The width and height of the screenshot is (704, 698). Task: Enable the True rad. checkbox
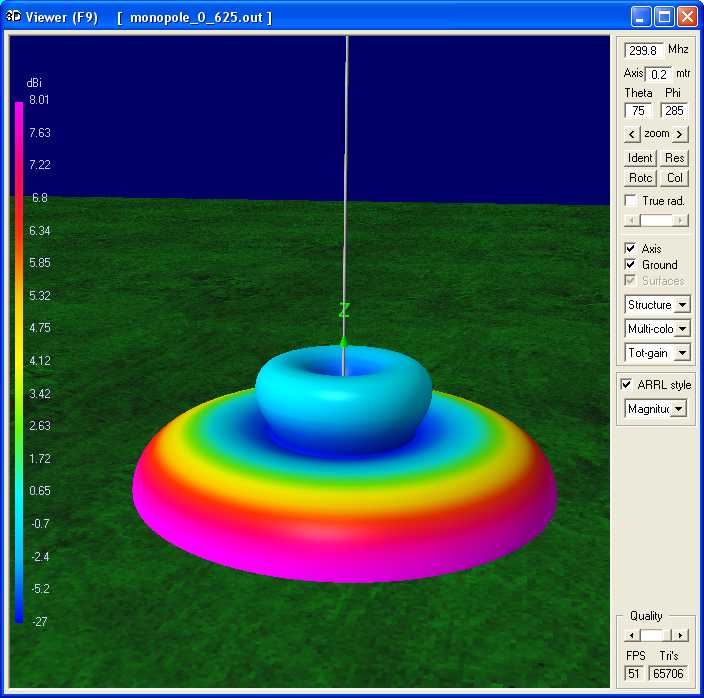coord(630,201)
